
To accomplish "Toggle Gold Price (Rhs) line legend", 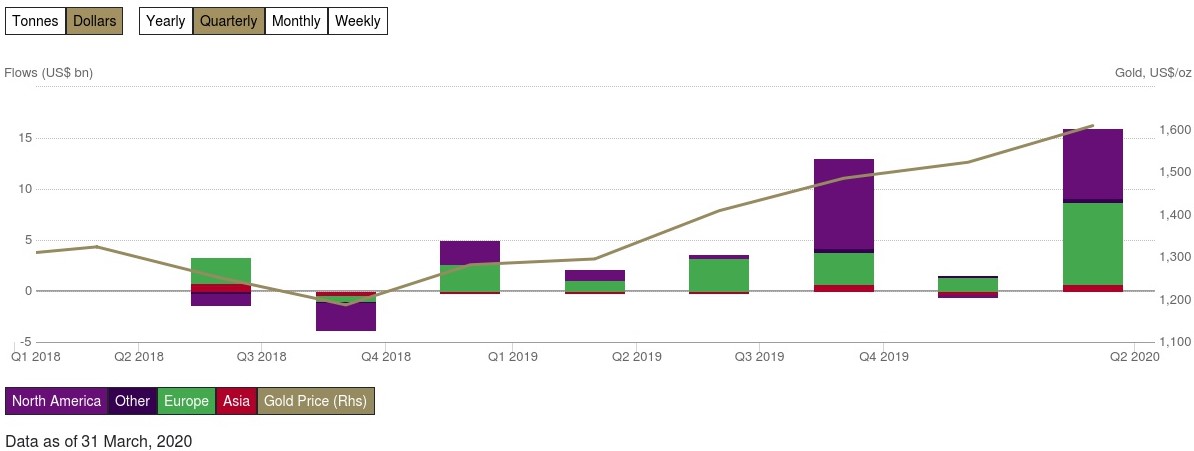I will [x=316, y=401].
